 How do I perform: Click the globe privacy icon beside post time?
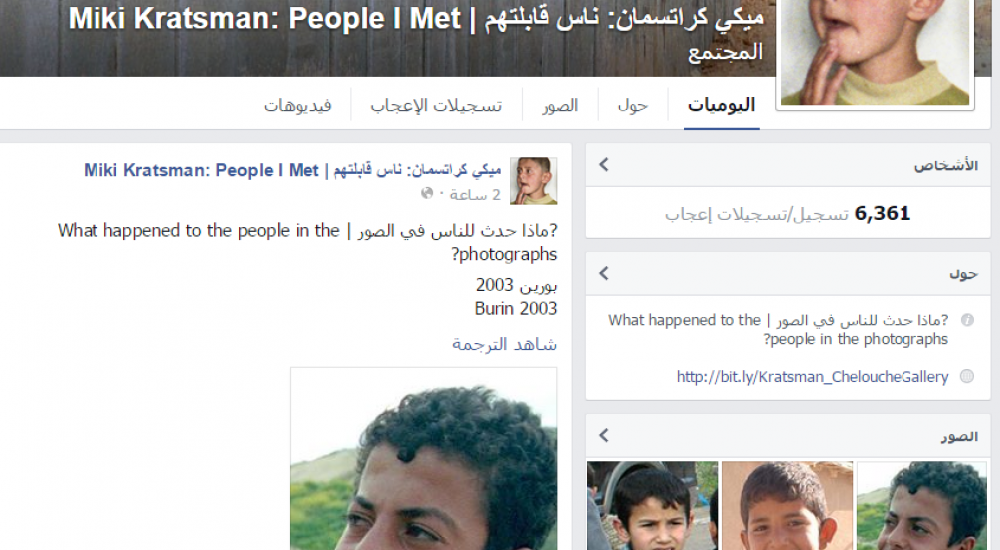(x=427, y=193)
